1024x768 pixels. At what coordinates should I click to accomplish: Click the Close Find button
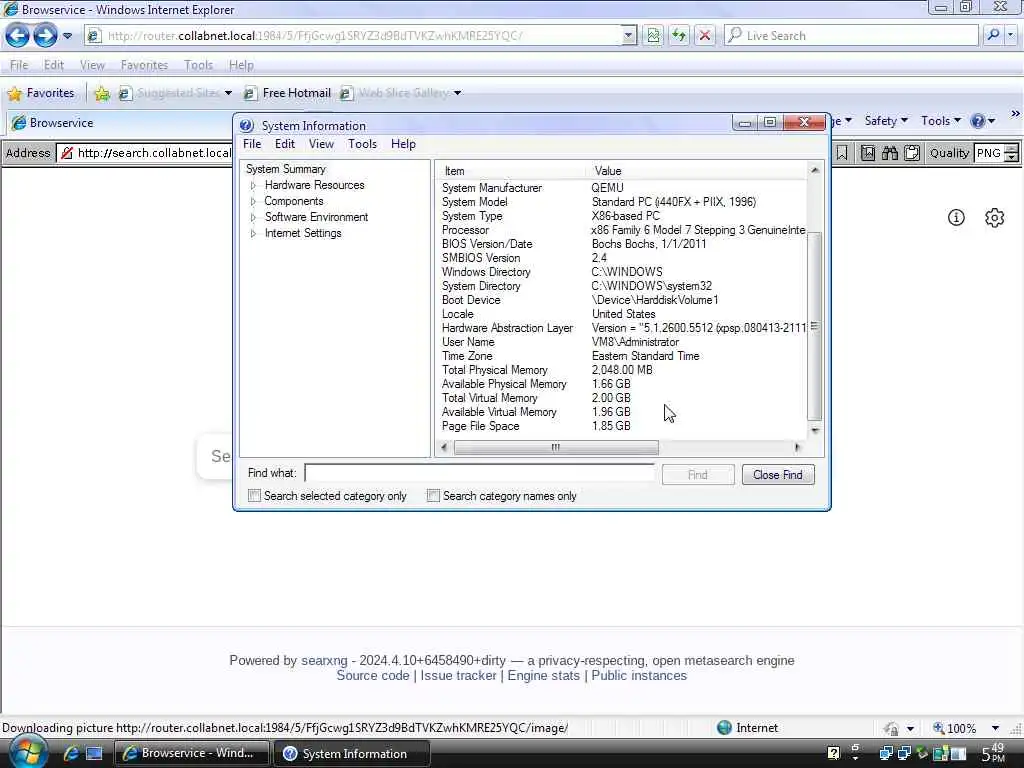coord(777,475)
